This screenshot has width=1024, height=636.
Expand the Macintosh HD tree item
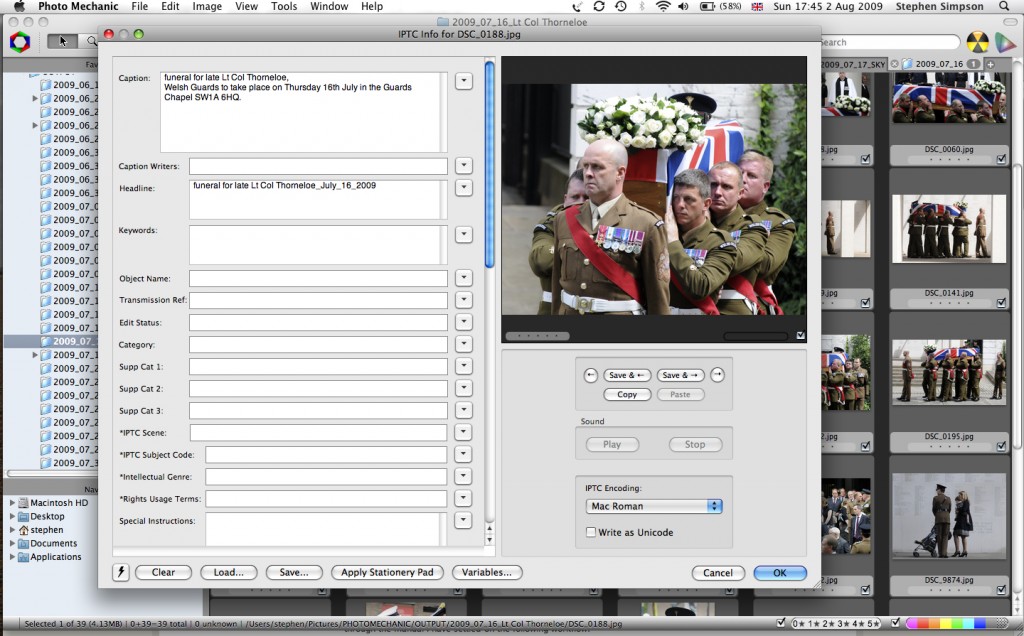pyautogui.click(x=12, y=503)
